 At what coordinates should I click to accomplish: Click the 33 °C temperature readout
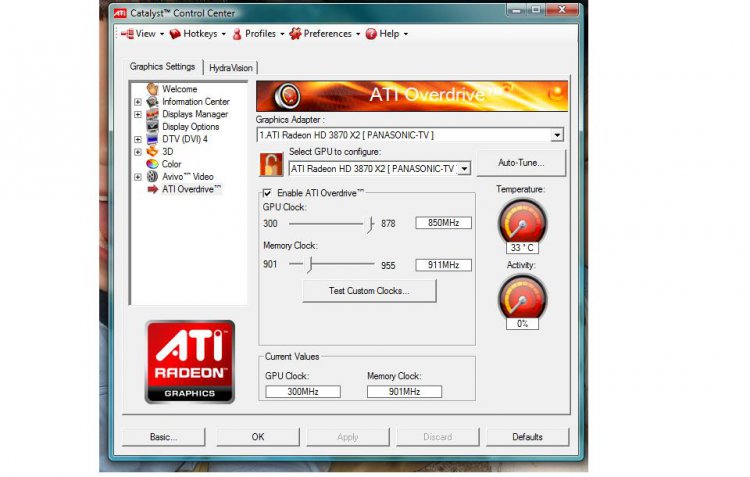tap(522, 248)
